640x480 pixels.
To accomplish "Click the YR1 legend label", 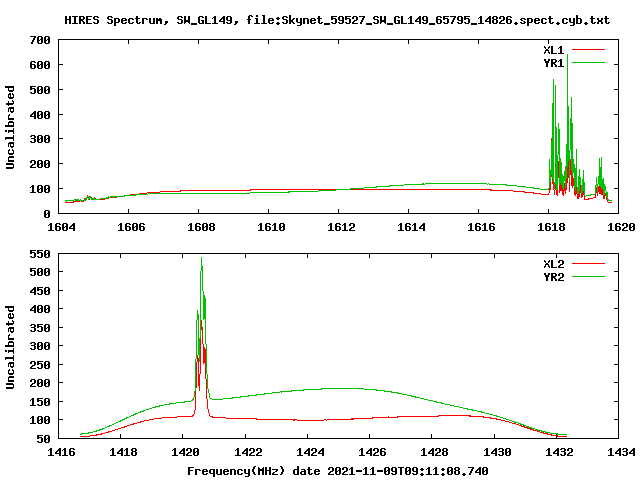I will pyautogui.click(x=553, y=63).
